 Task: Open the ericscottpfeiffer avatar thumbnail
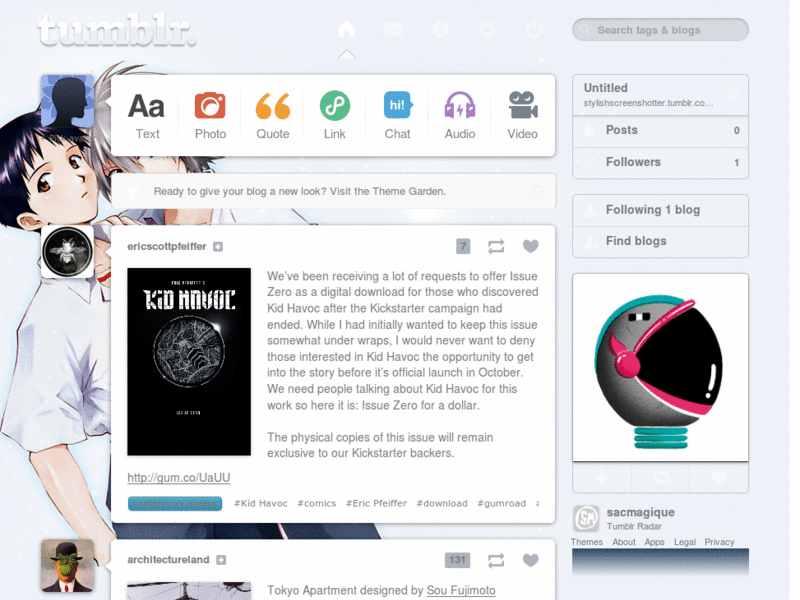67,252
